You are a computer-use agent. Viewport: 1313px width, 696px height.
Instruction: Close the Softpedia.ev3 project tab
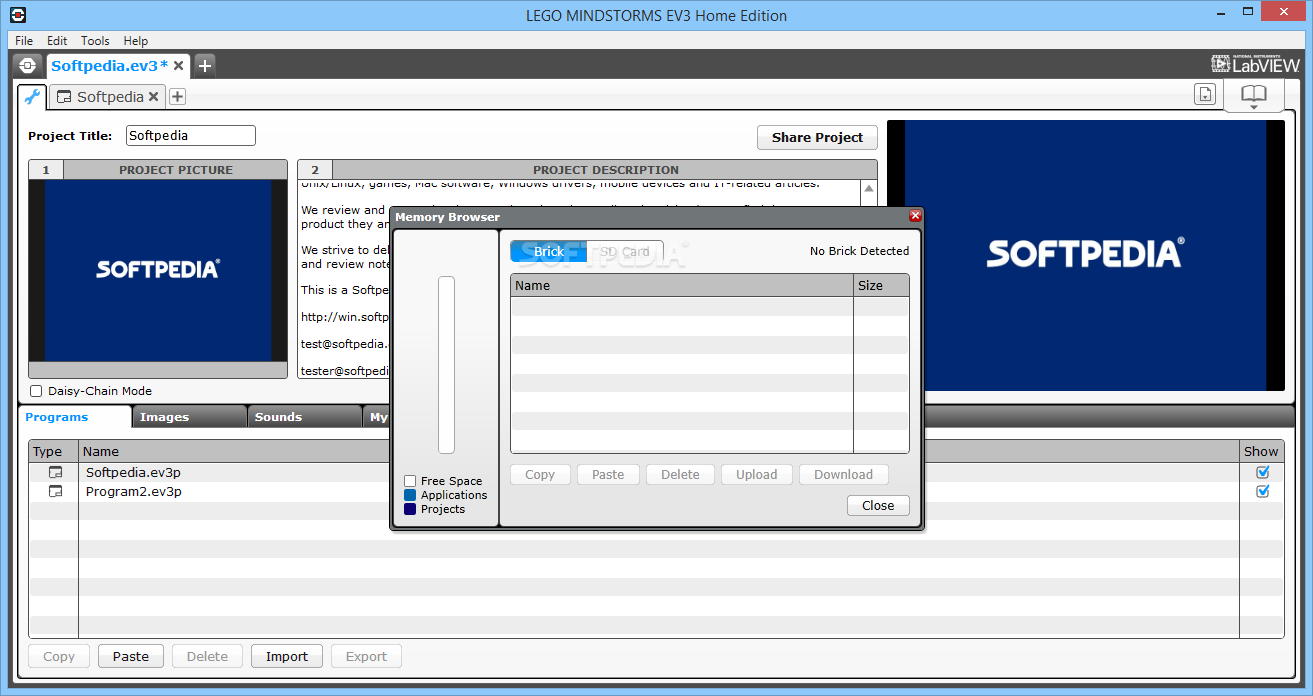[179, 65]
